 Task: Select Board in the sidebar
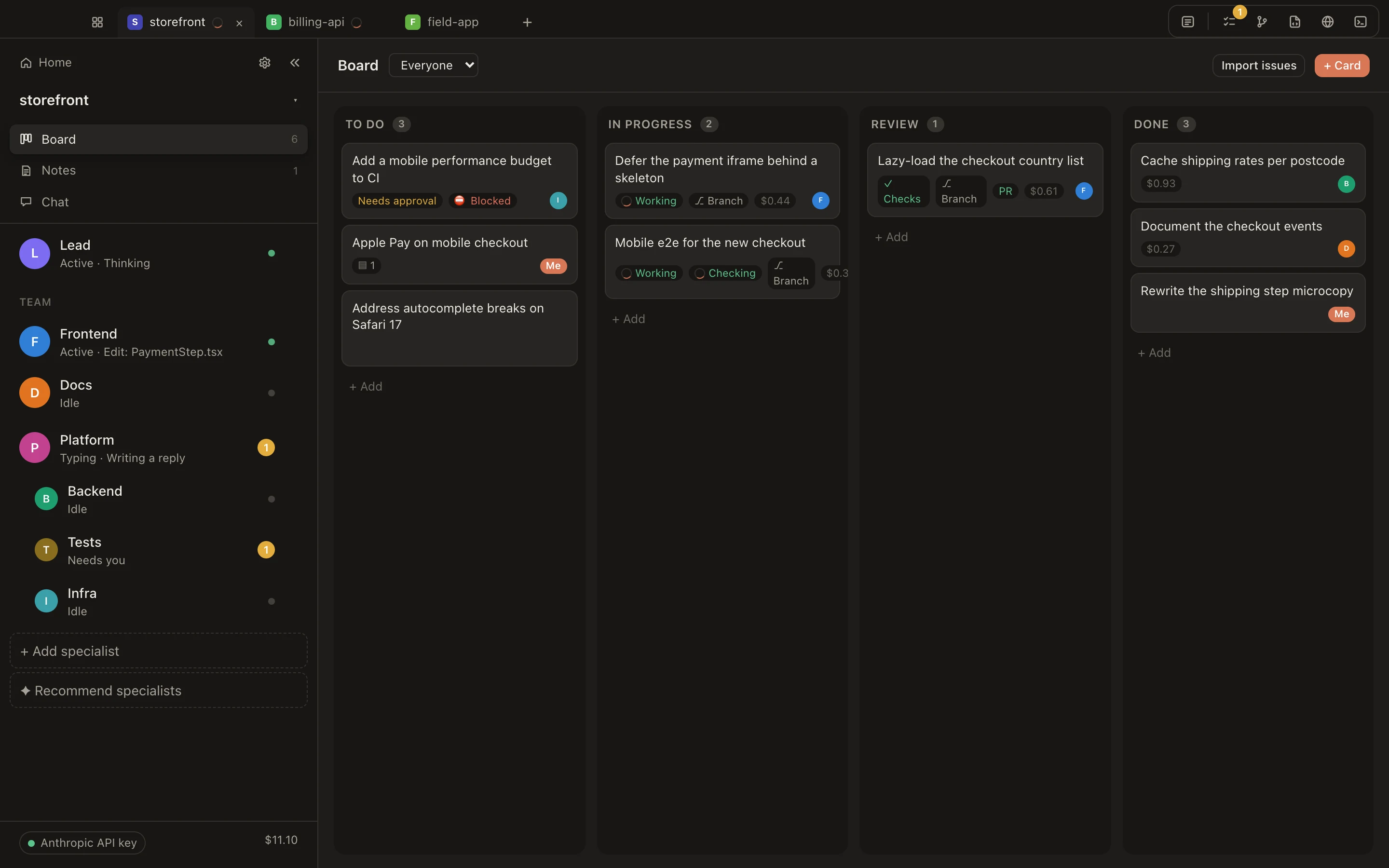(158, 139)
